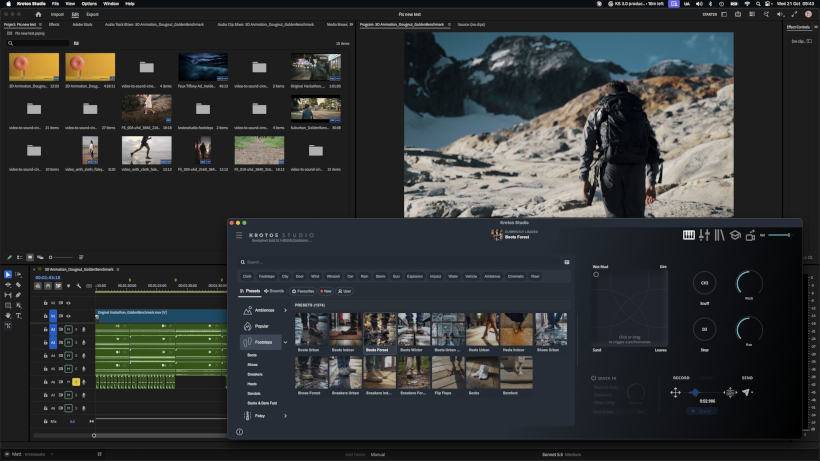
Task: Click the Explosion tag filter
Action: (415, 276)
